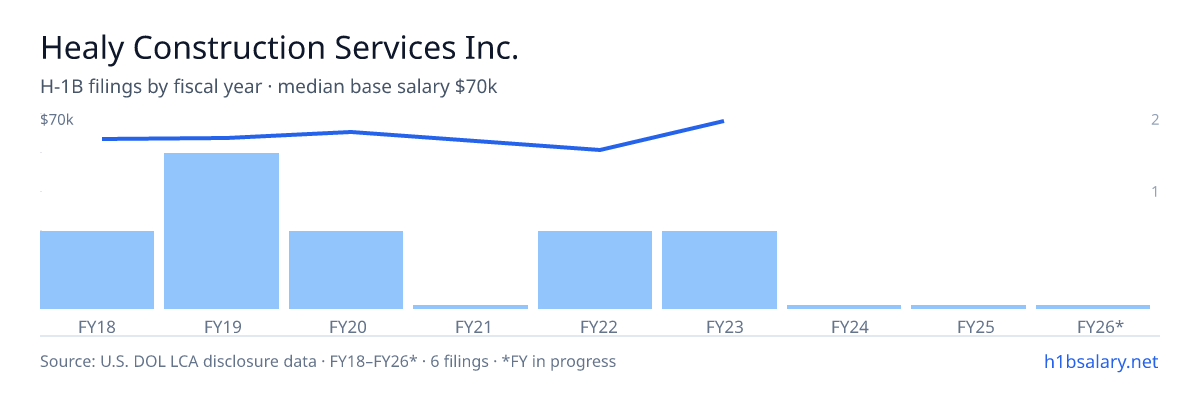Click the FY19 axis label
Viewport: 1200px width, 400px height.
221,327
